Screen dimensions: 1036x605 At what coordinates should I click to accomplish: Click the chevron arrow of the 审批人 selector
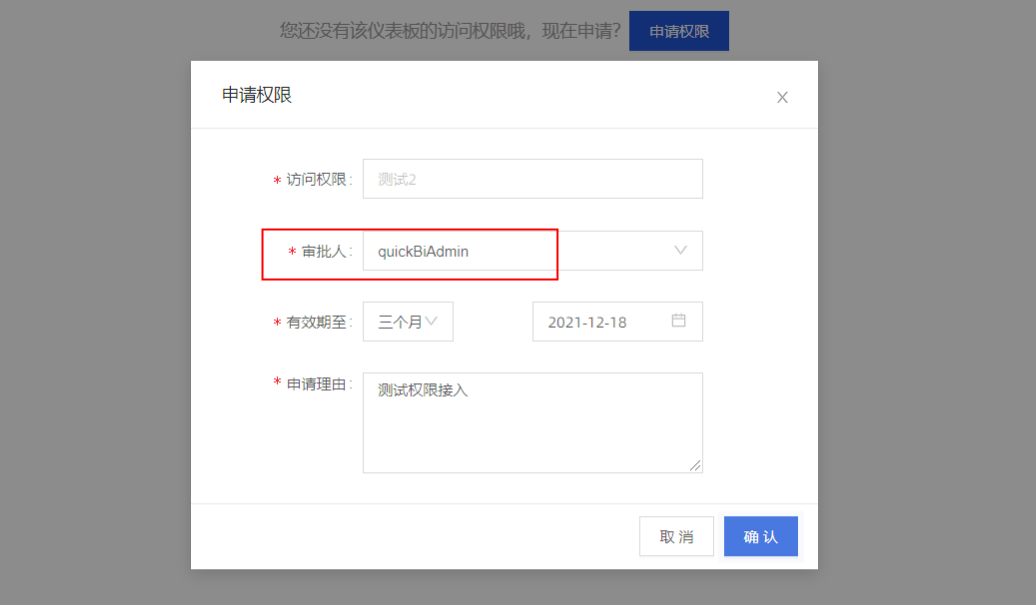(681, 250)
